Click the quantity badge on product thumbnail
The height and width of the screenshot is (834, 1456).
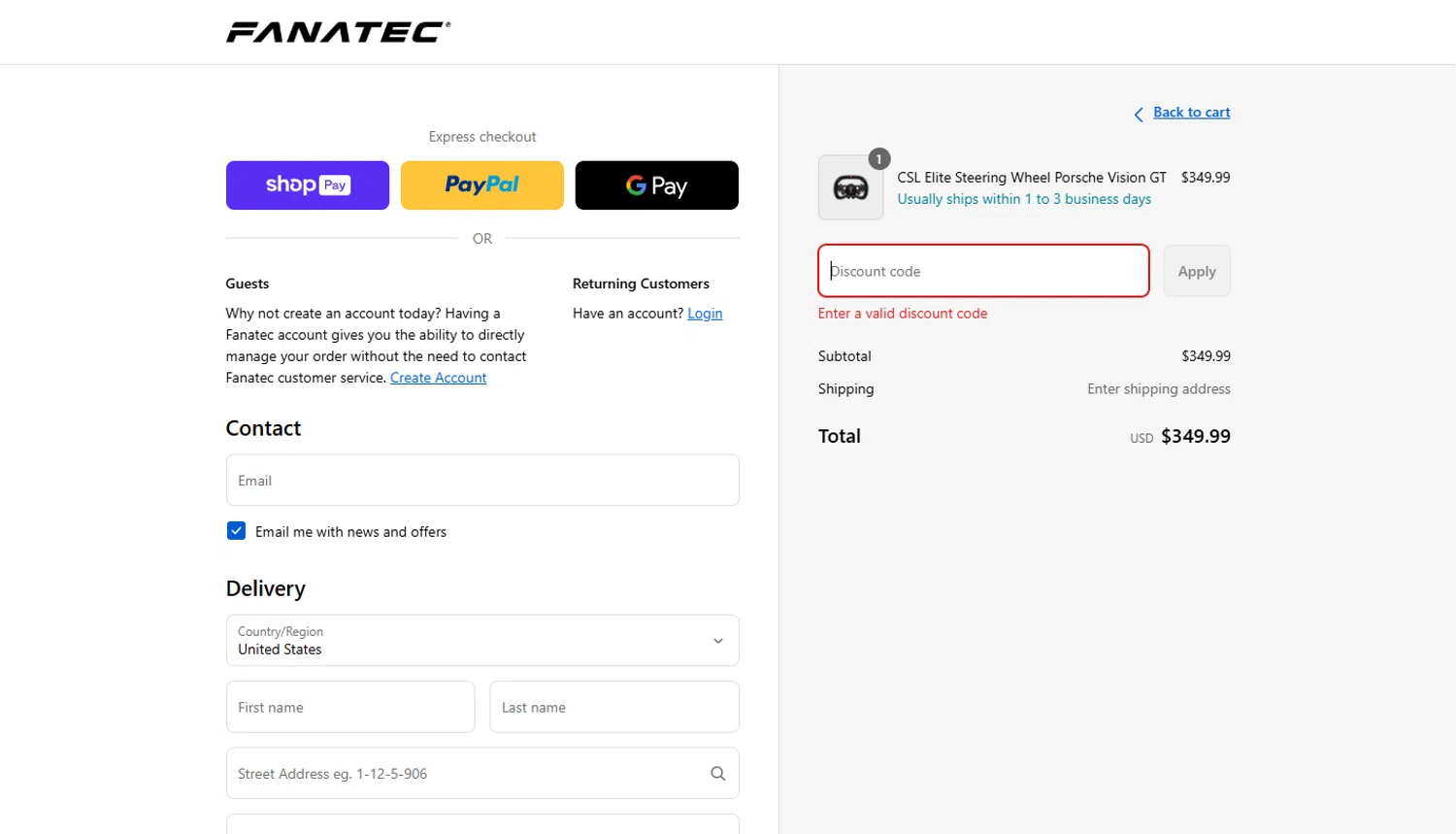(879, 159)
